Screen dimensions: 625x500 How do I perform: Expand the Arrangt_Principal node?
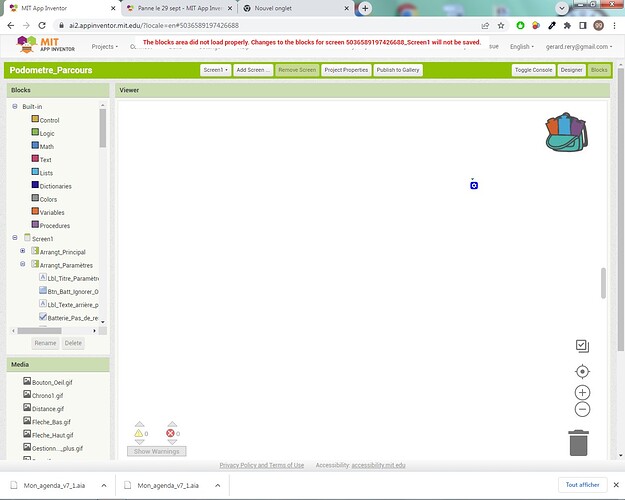[x=23, y=251]
